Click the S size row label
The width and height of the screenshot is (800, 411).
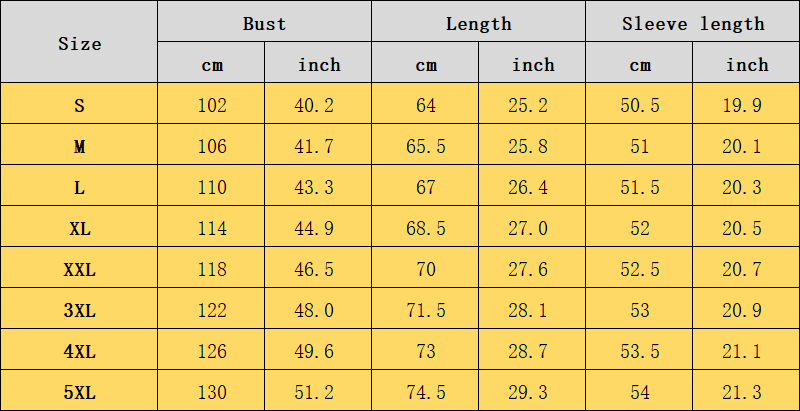[79, 104]
